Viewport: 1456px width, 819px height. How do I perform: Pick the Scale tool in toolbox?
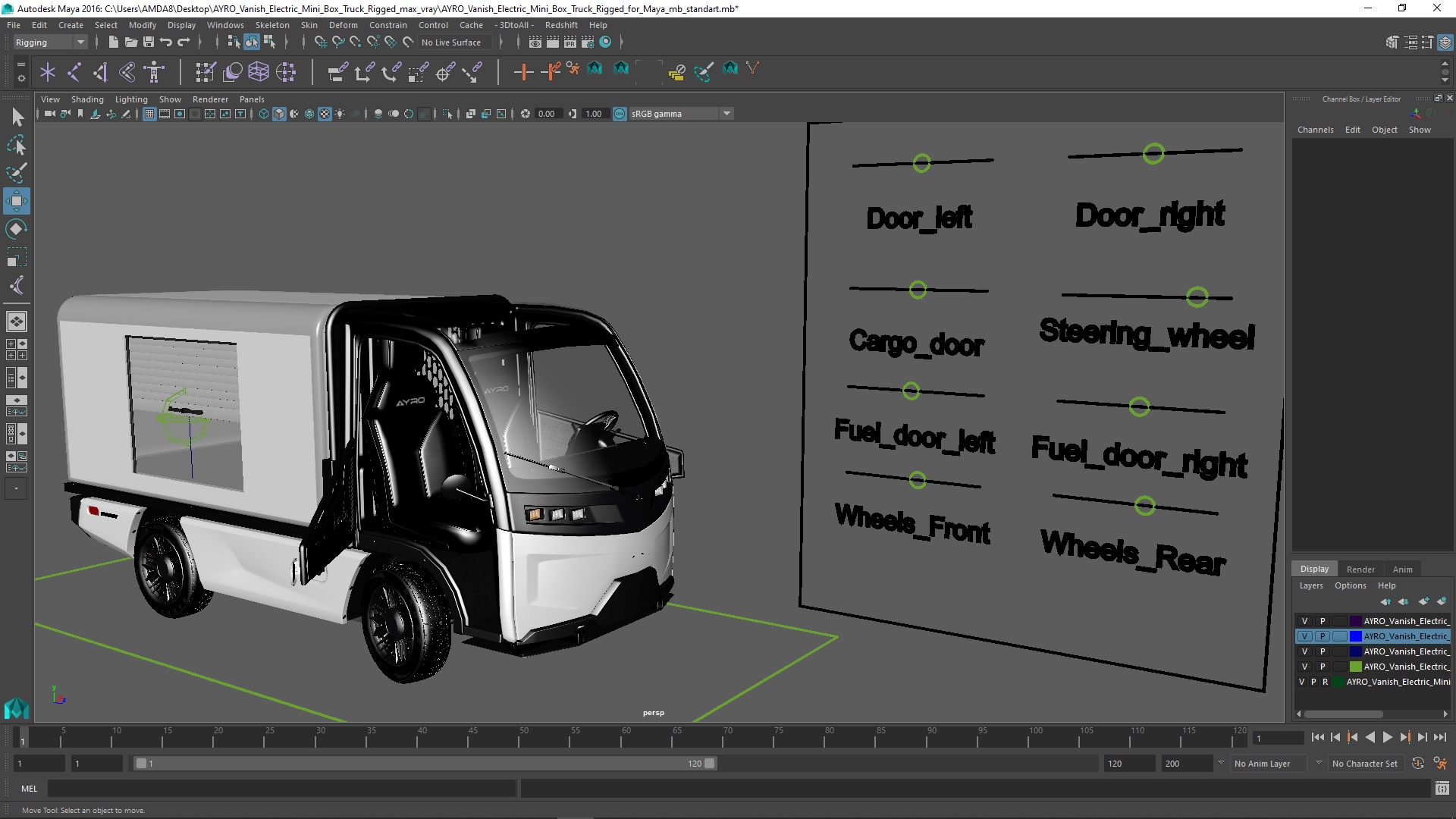pos(17,257)
